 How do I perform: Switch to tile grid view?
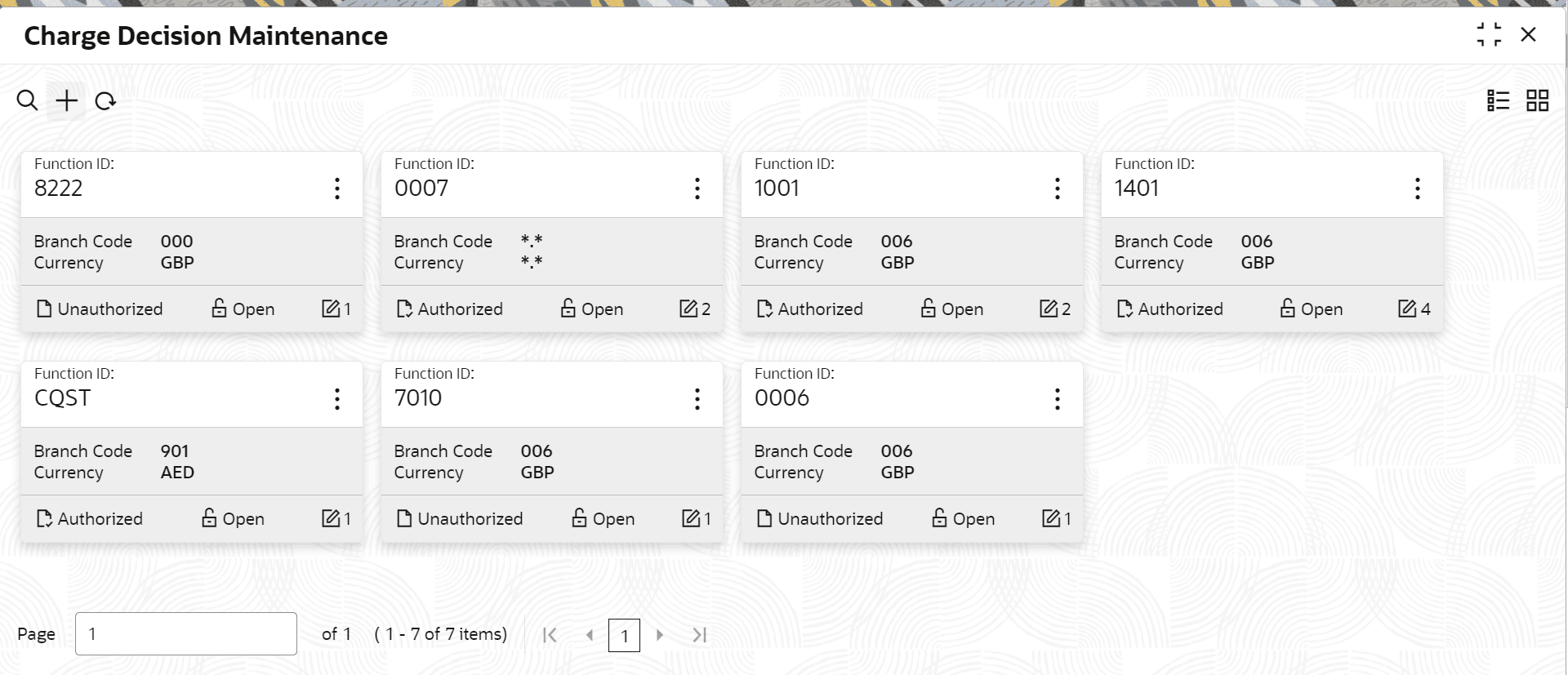tap(1537, 100)
